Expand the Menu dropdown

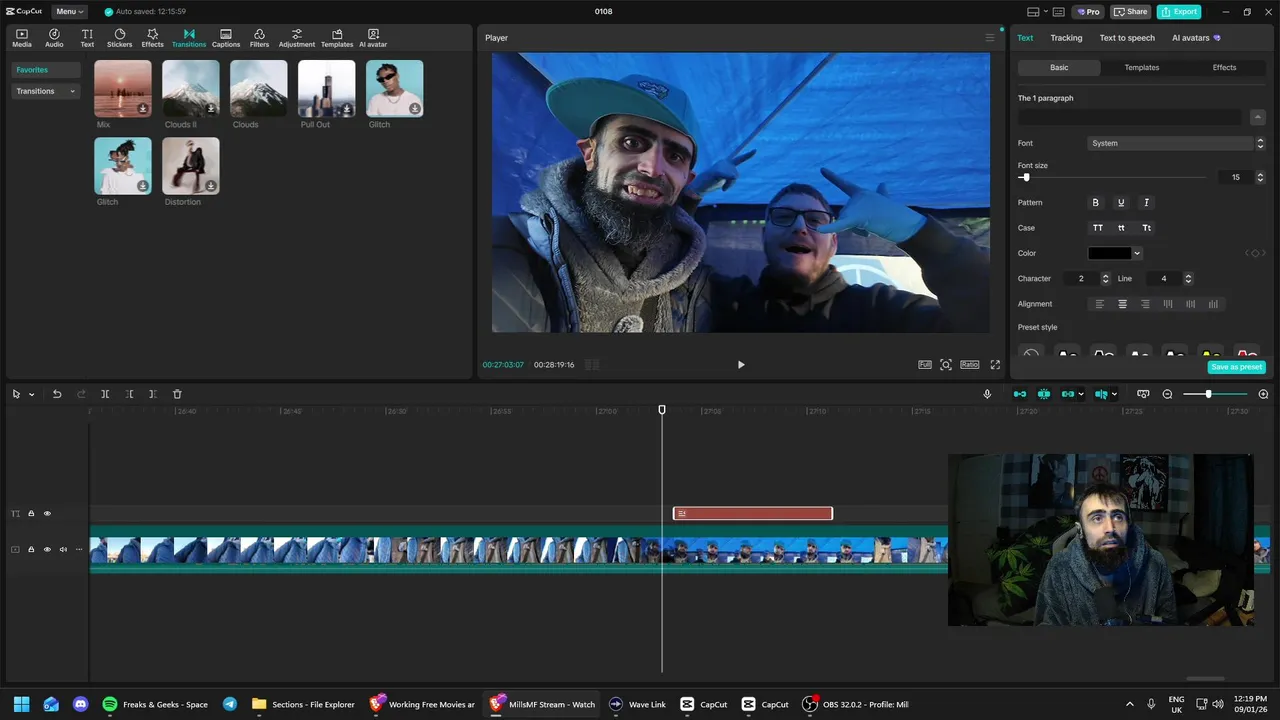pyautogui.click(x=69, y=12)
